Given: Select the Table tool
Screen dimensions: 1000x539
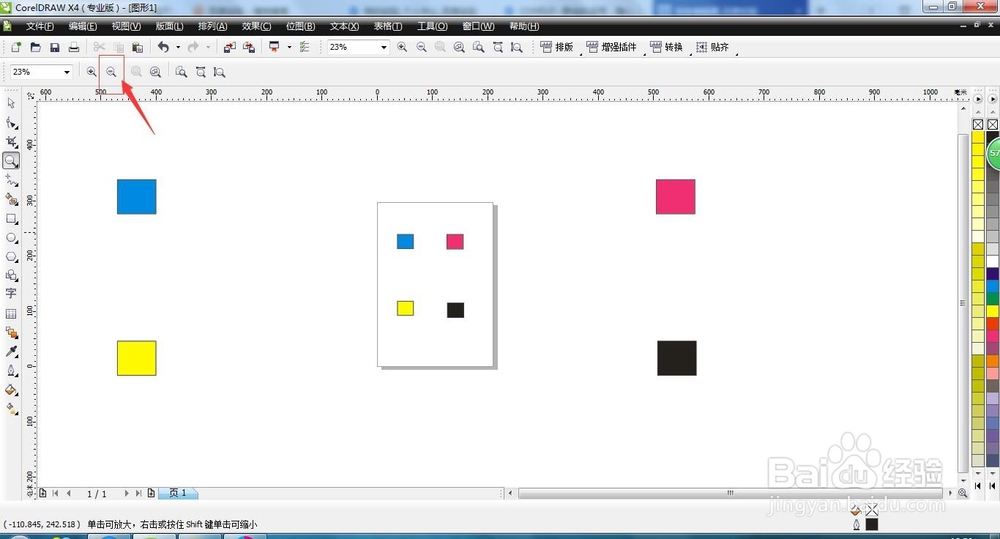Looking at the screenshot, I should click(x=11, y=314).
